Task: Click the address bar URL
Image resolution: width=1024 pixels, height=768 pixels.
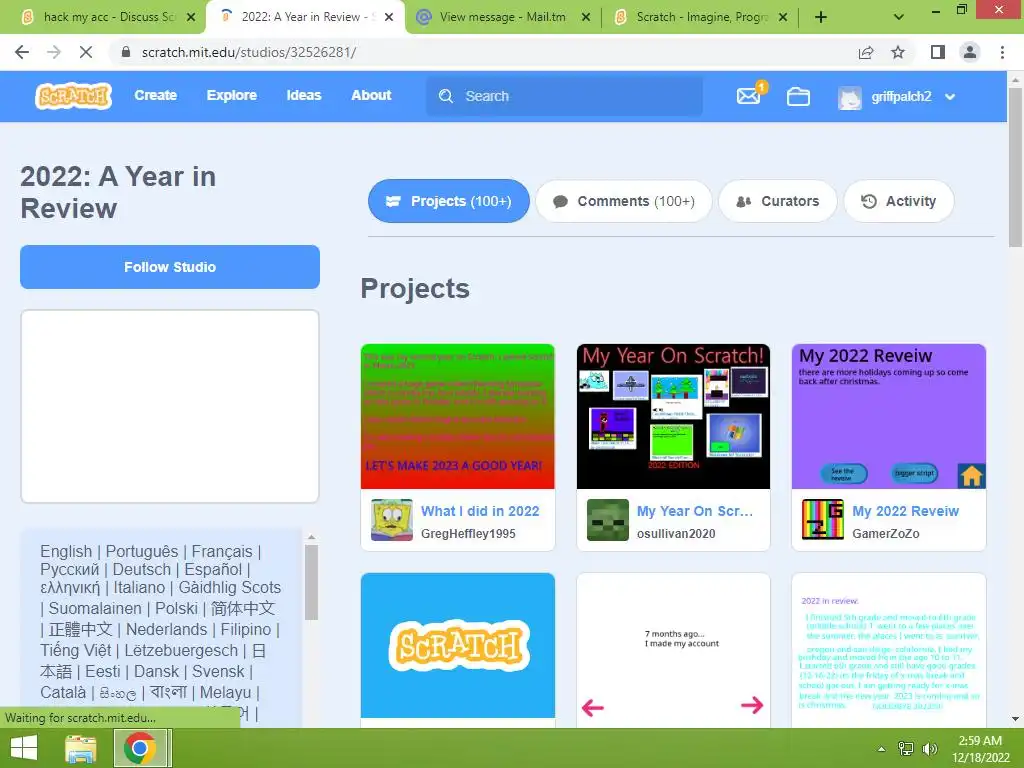Action: (249, 52)
